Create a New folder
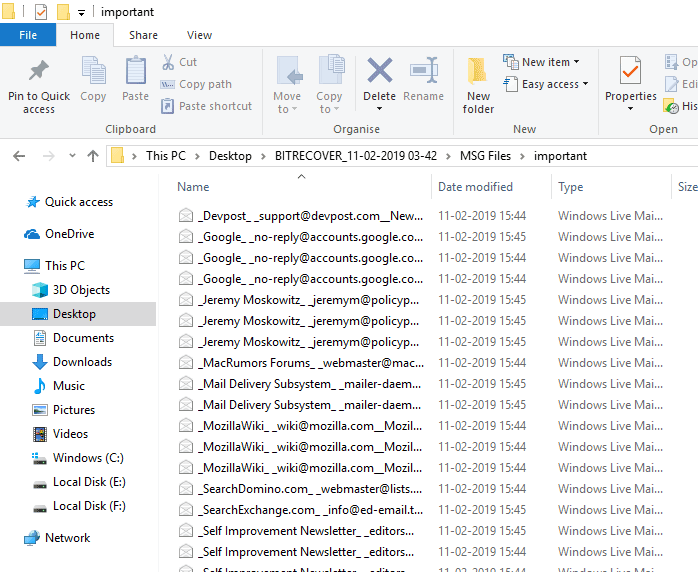 [x=478, y=85]
